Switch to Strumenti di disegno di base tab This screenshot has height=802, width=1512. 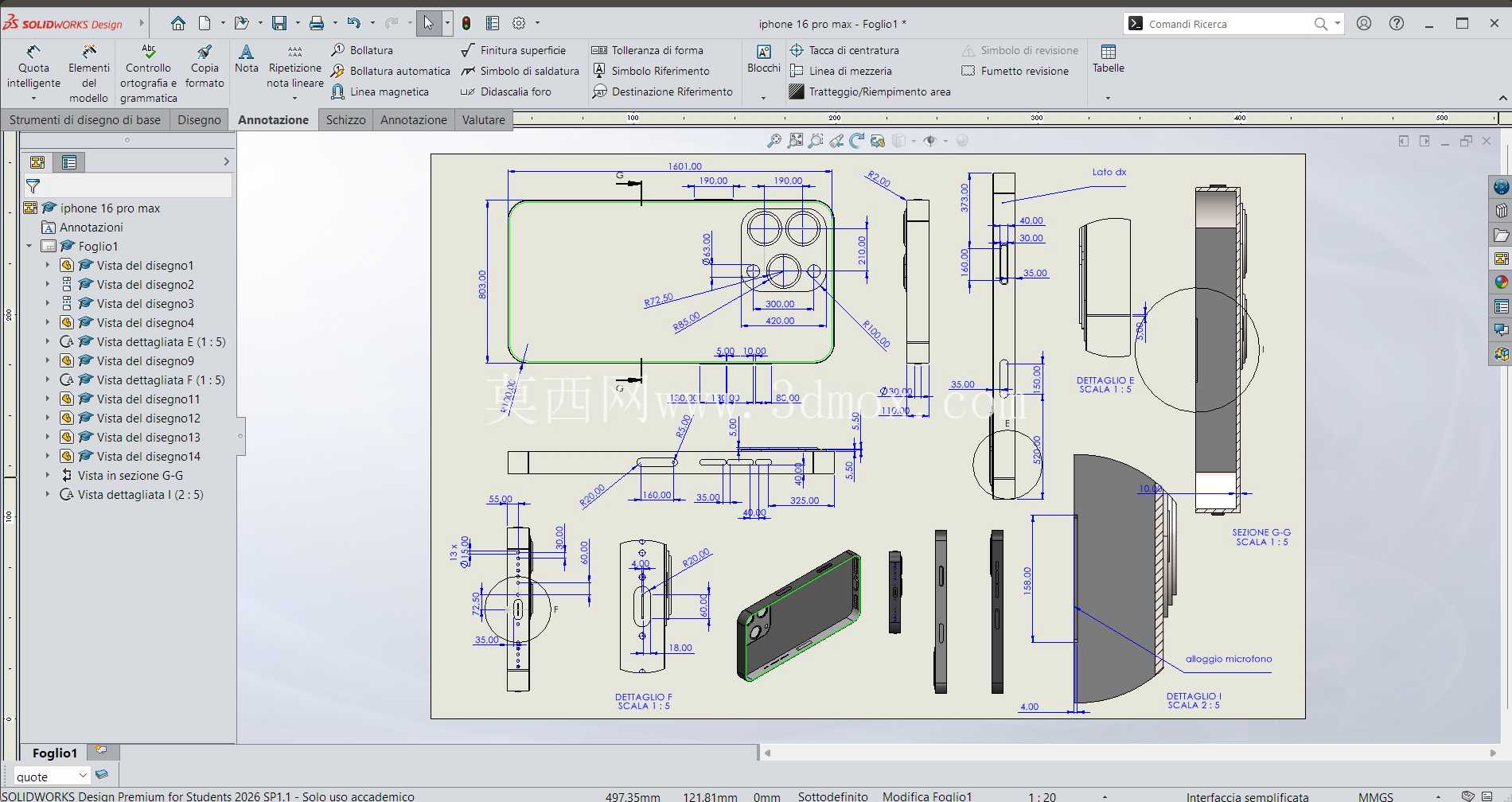click(x=85, y=120)
